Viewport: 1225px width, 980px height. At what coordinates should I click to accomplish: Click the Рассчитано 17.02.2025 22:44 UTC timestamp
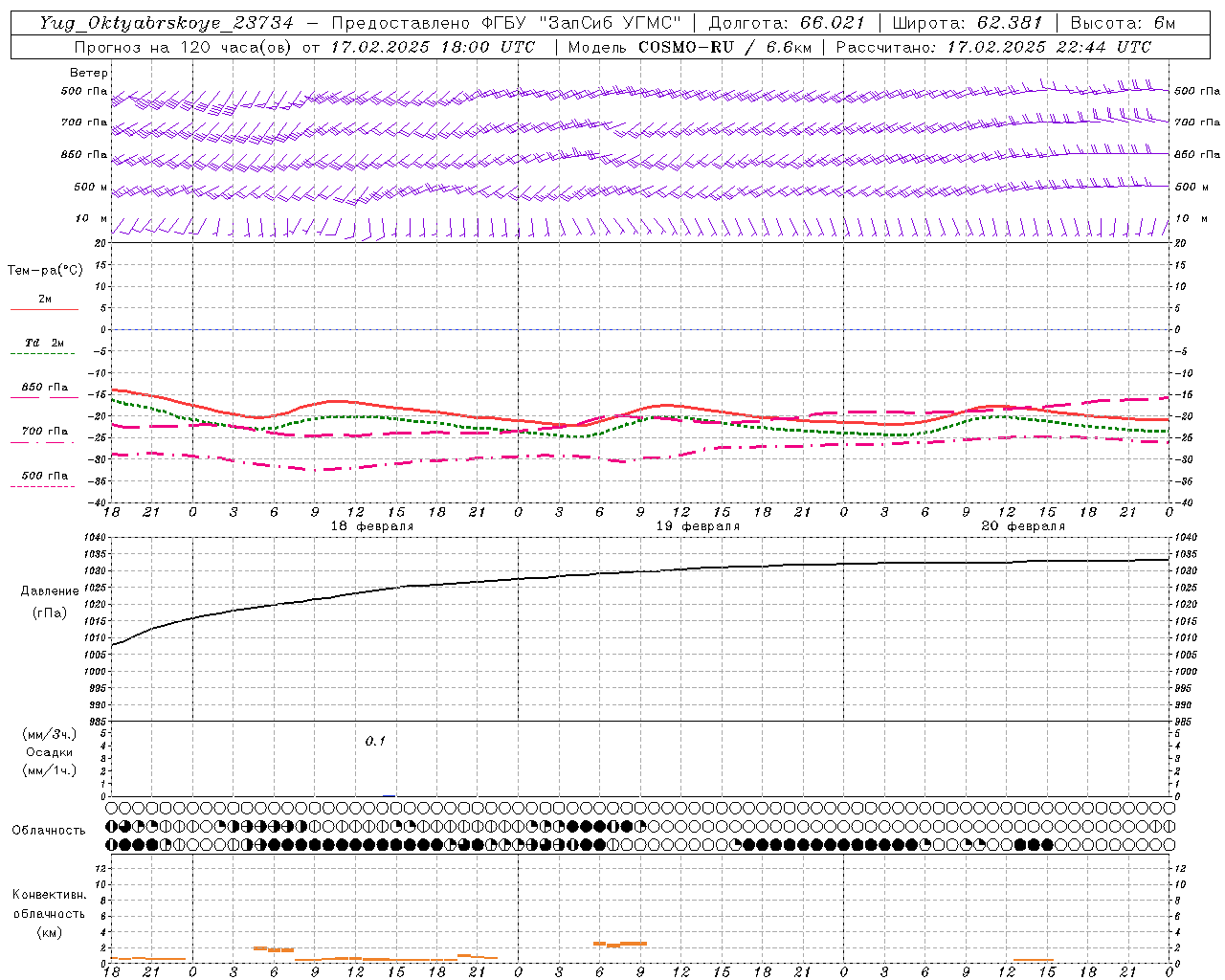[x=993, y=47]
